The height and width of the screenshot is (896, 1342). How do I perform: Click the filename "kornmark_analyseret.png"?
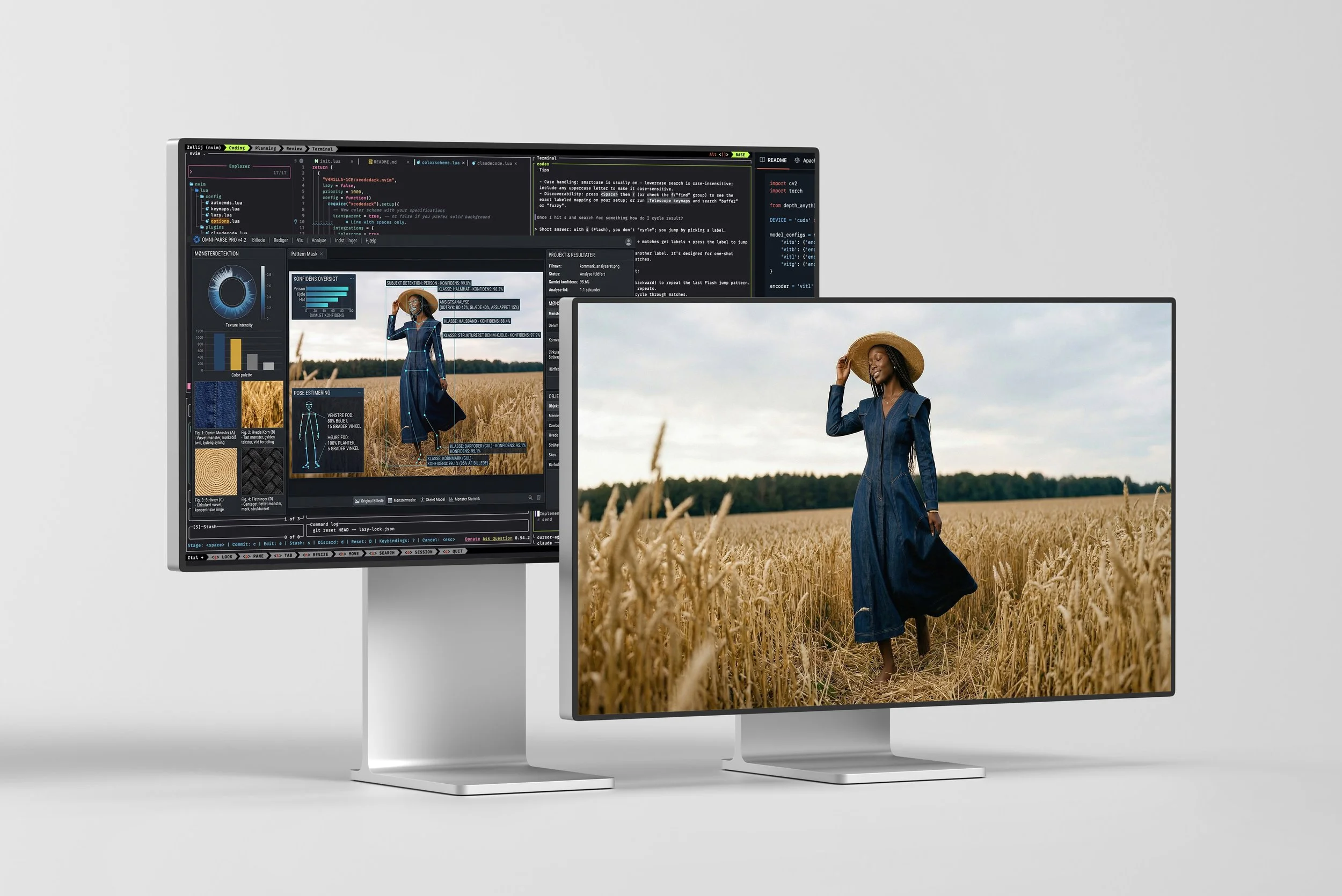point(599,266)
